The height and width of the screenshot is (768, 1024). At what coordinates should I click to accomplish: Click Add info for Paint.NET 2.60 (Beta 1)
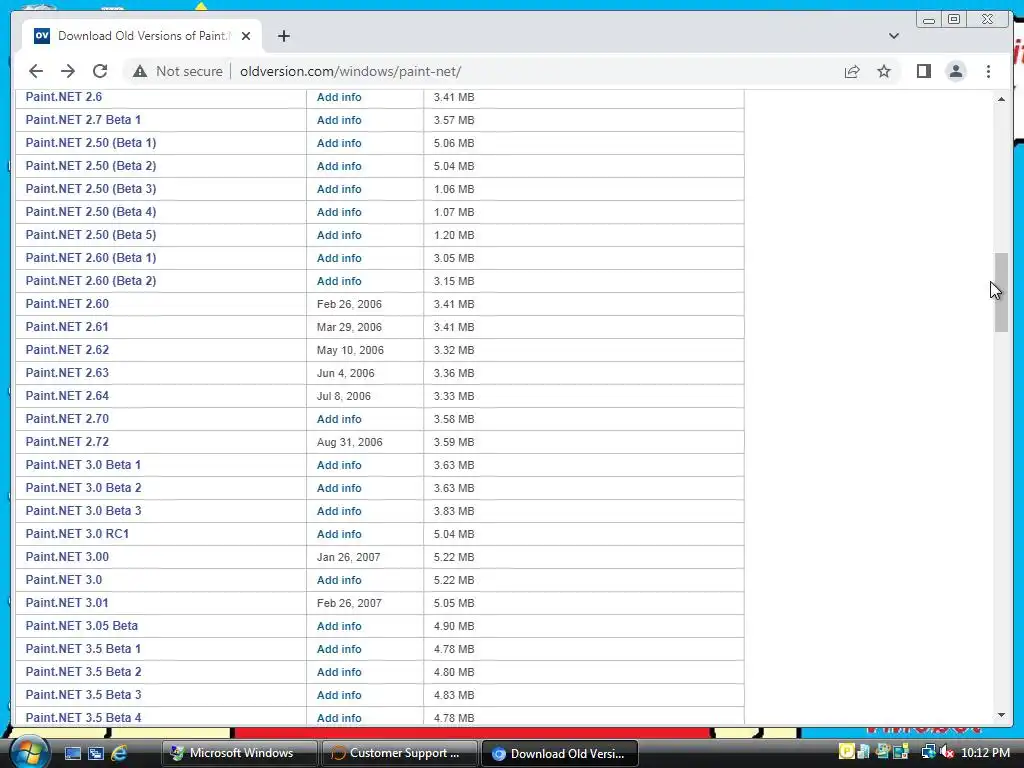tap(339, 258)
